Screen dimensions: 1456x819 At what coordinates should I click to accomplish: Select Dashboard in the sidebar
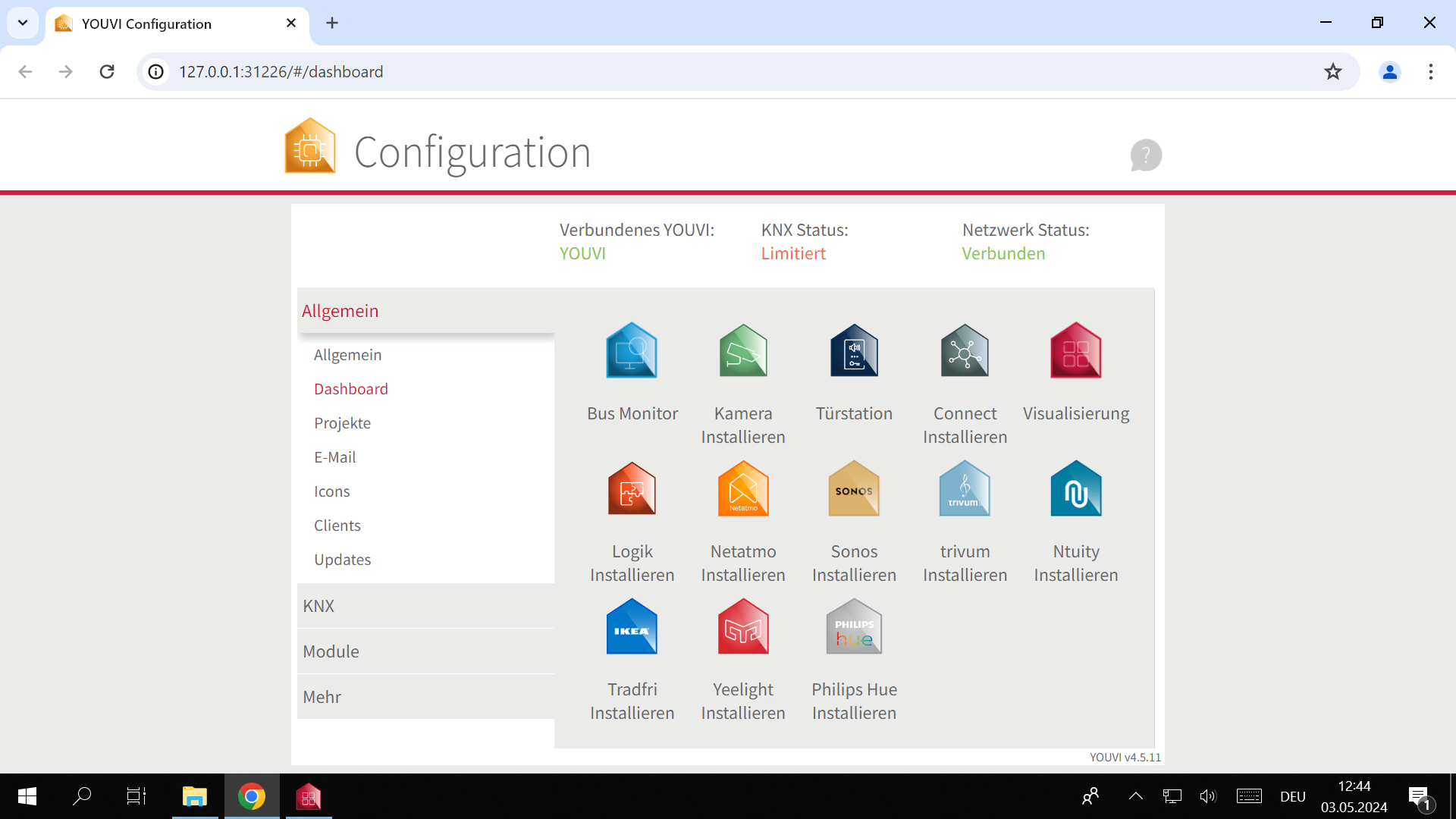(x=351, y=389)
